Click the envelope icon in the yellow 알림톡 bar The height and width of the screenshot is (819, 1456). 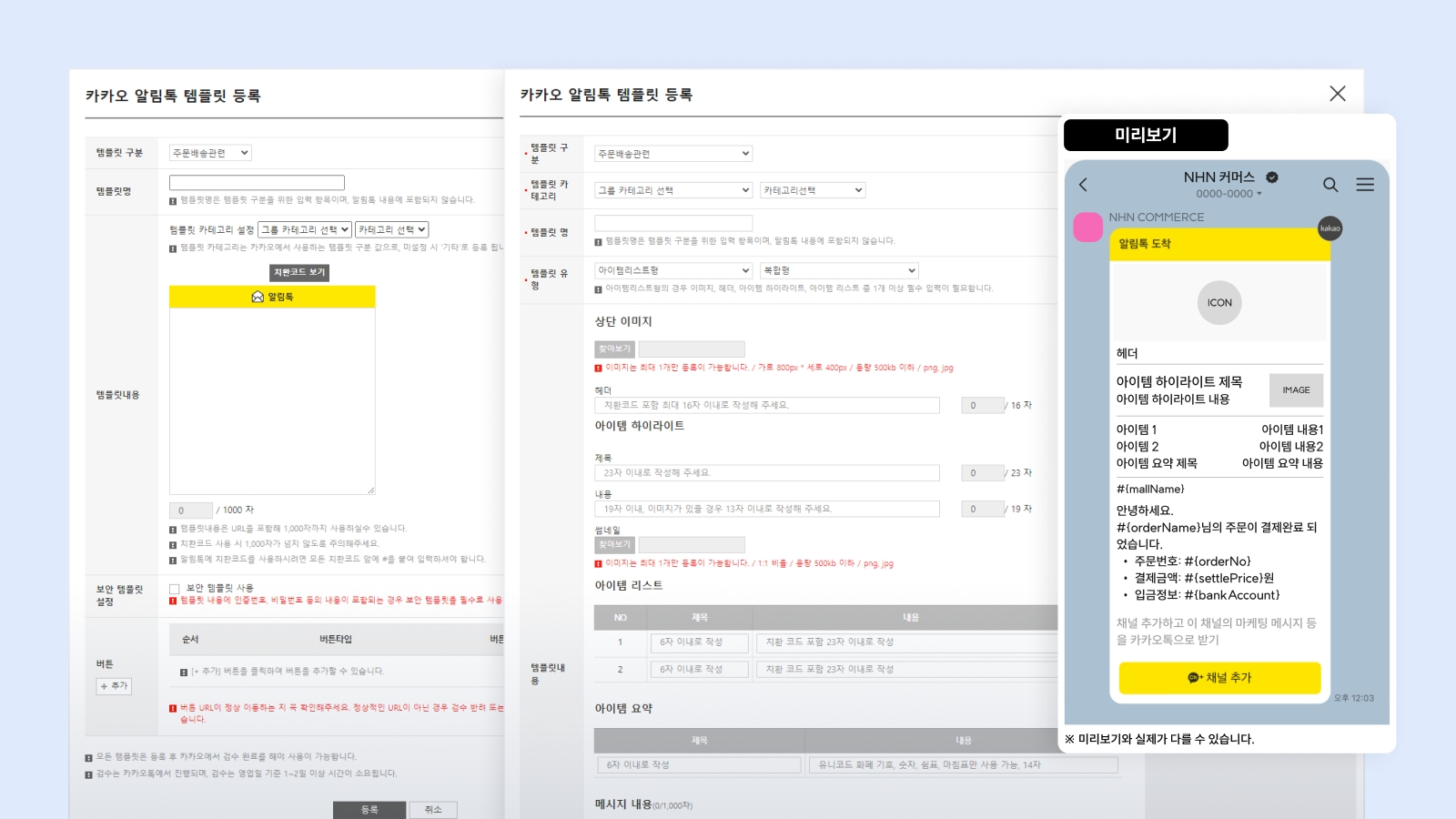click(258, 297)
